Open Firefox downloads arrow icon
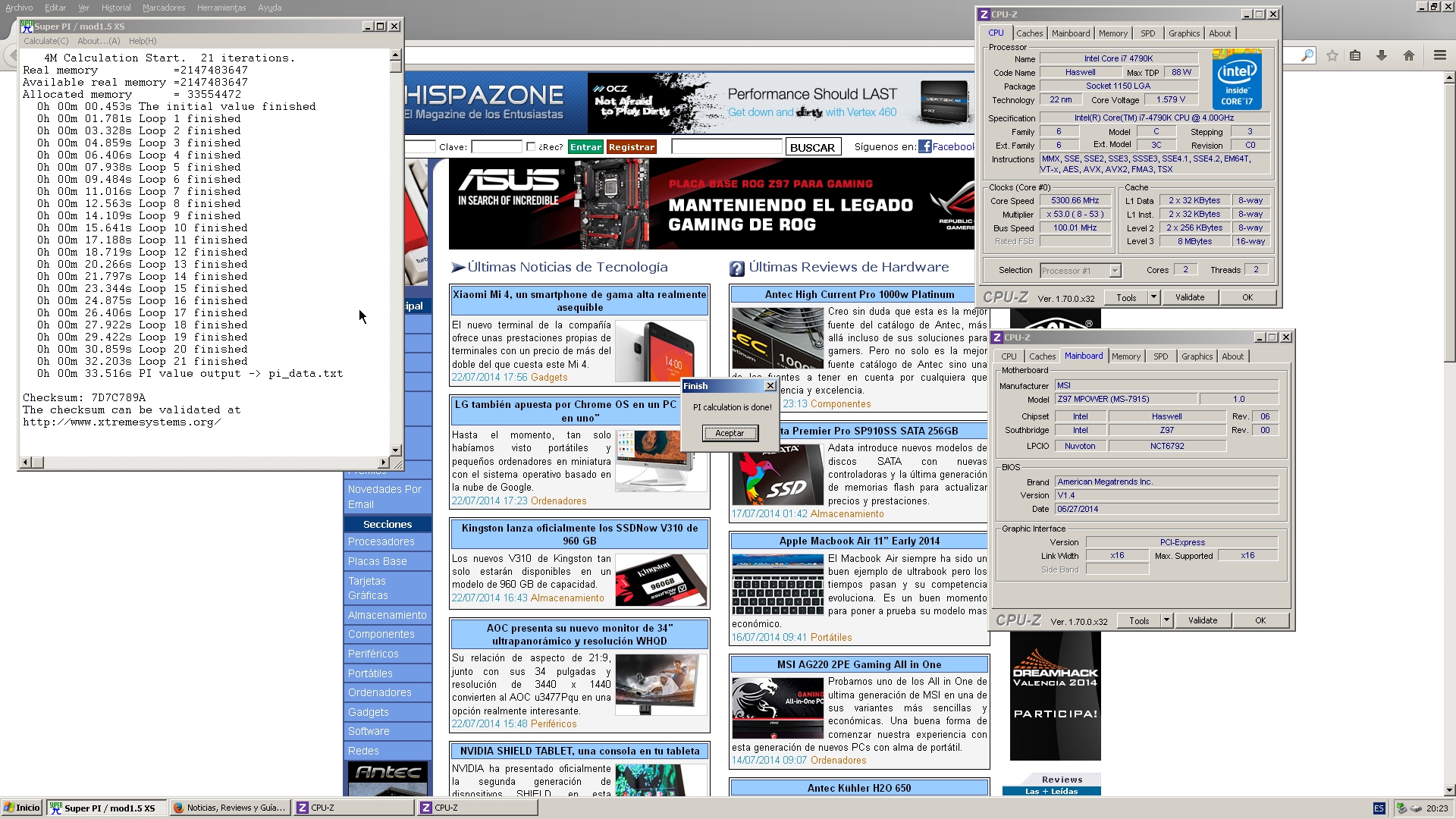The width and height of the screenshot is (1456, 819). click(x=1382, y=55)
